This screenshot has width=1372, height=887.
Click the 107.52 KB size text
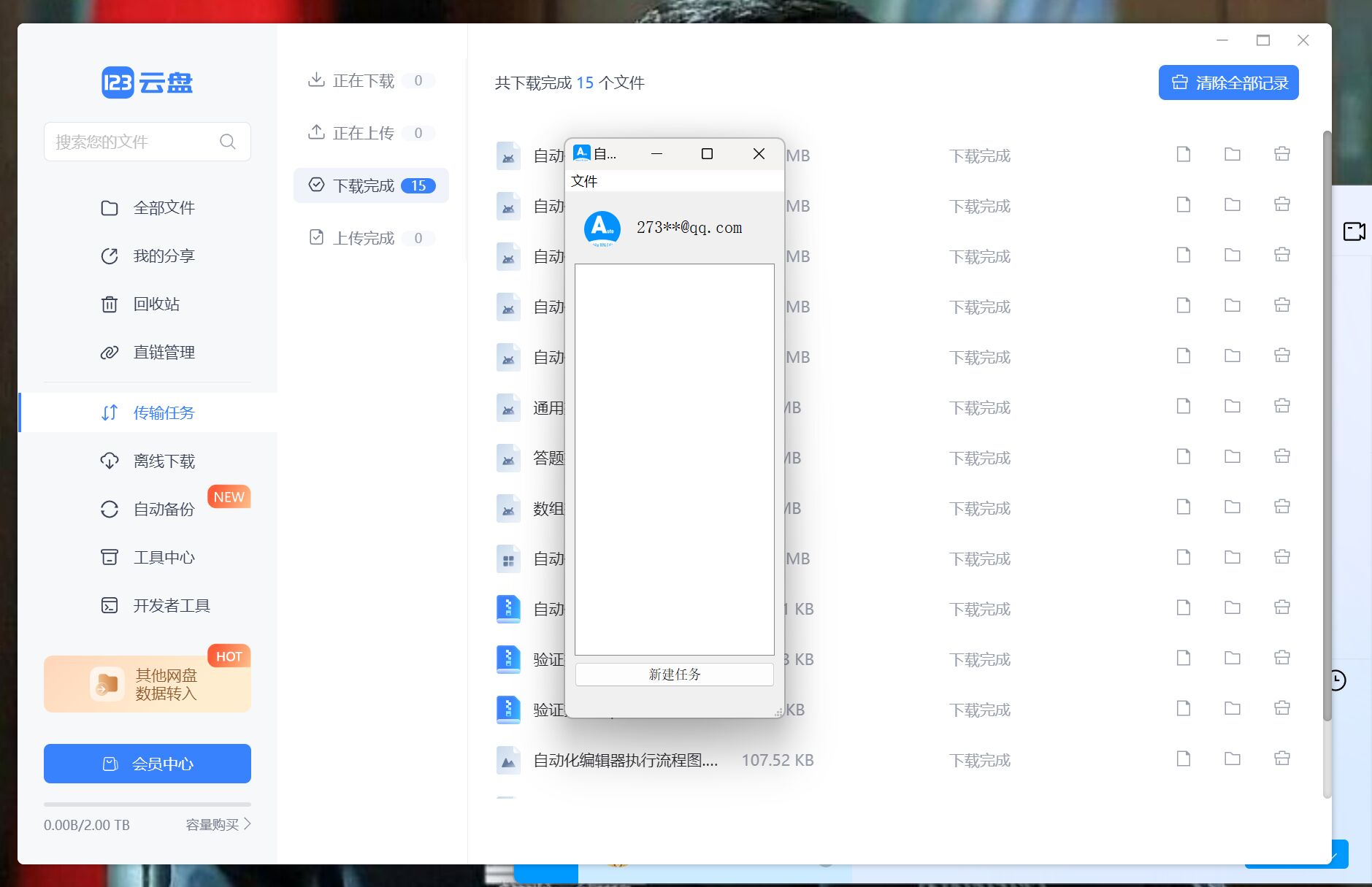(778, 760)
